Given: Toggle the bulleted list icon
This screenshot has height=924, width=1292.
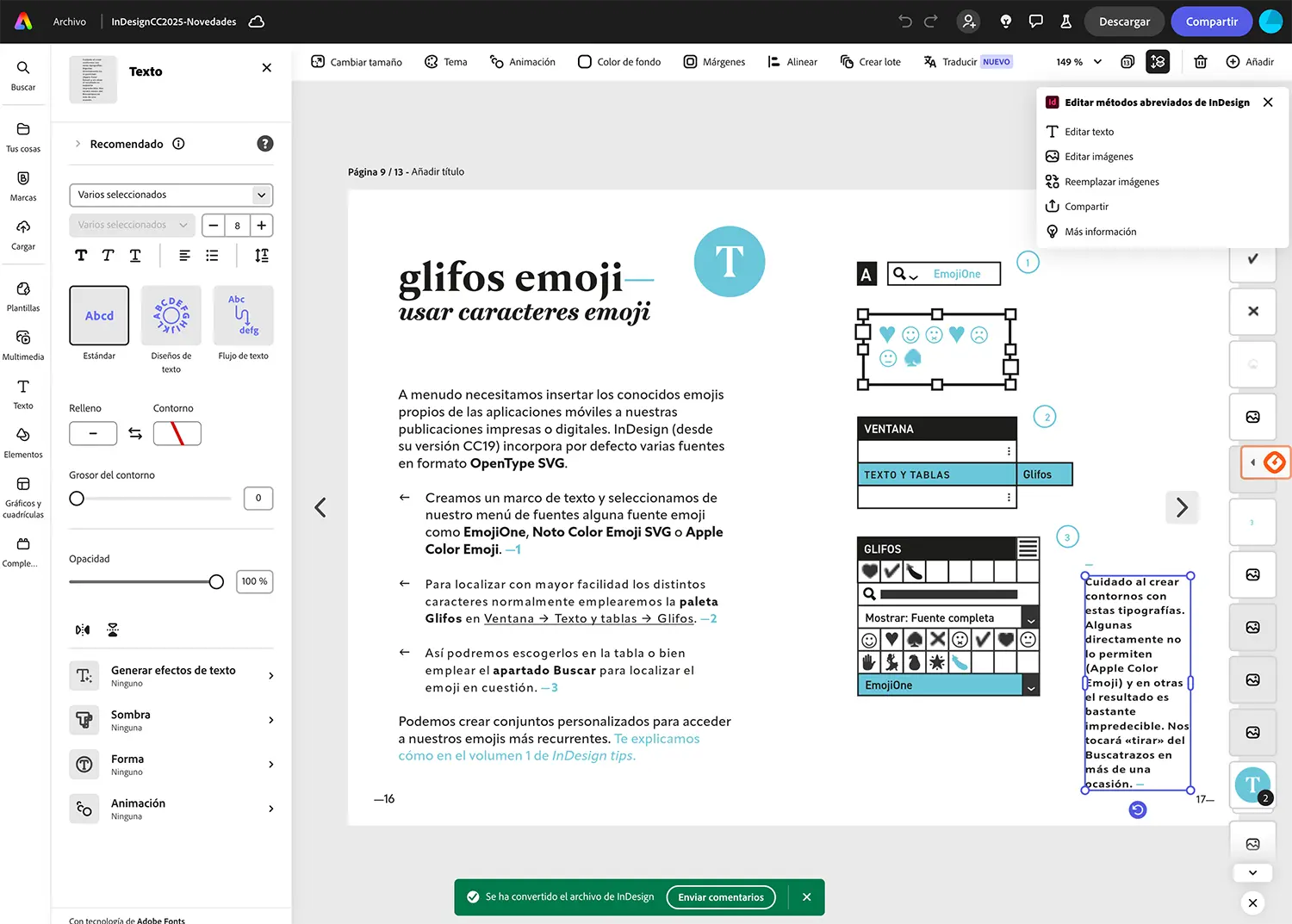Looking at the screenshot, I should (212, 256).
